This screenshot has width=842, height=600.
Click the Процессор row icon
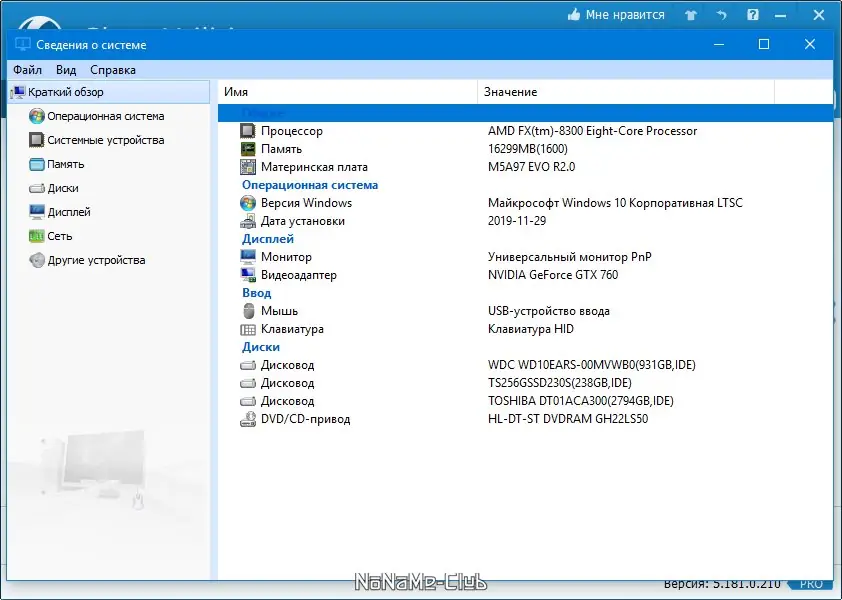pyautogui.click(x=248, y=131)
